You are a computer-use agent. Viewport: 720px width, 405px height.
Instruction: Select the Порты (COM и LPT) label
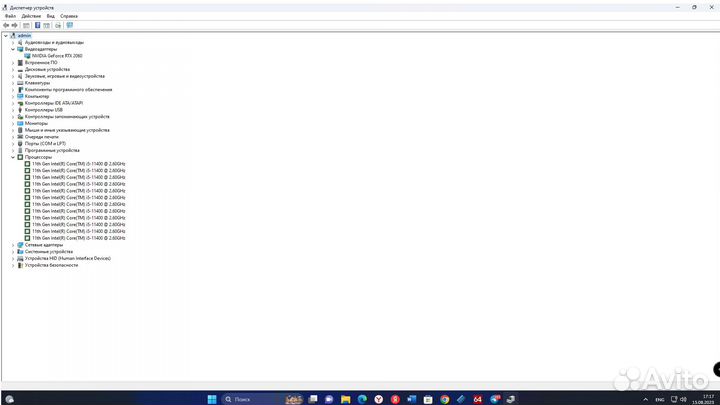pyautogui.click(x=45, y=144)
